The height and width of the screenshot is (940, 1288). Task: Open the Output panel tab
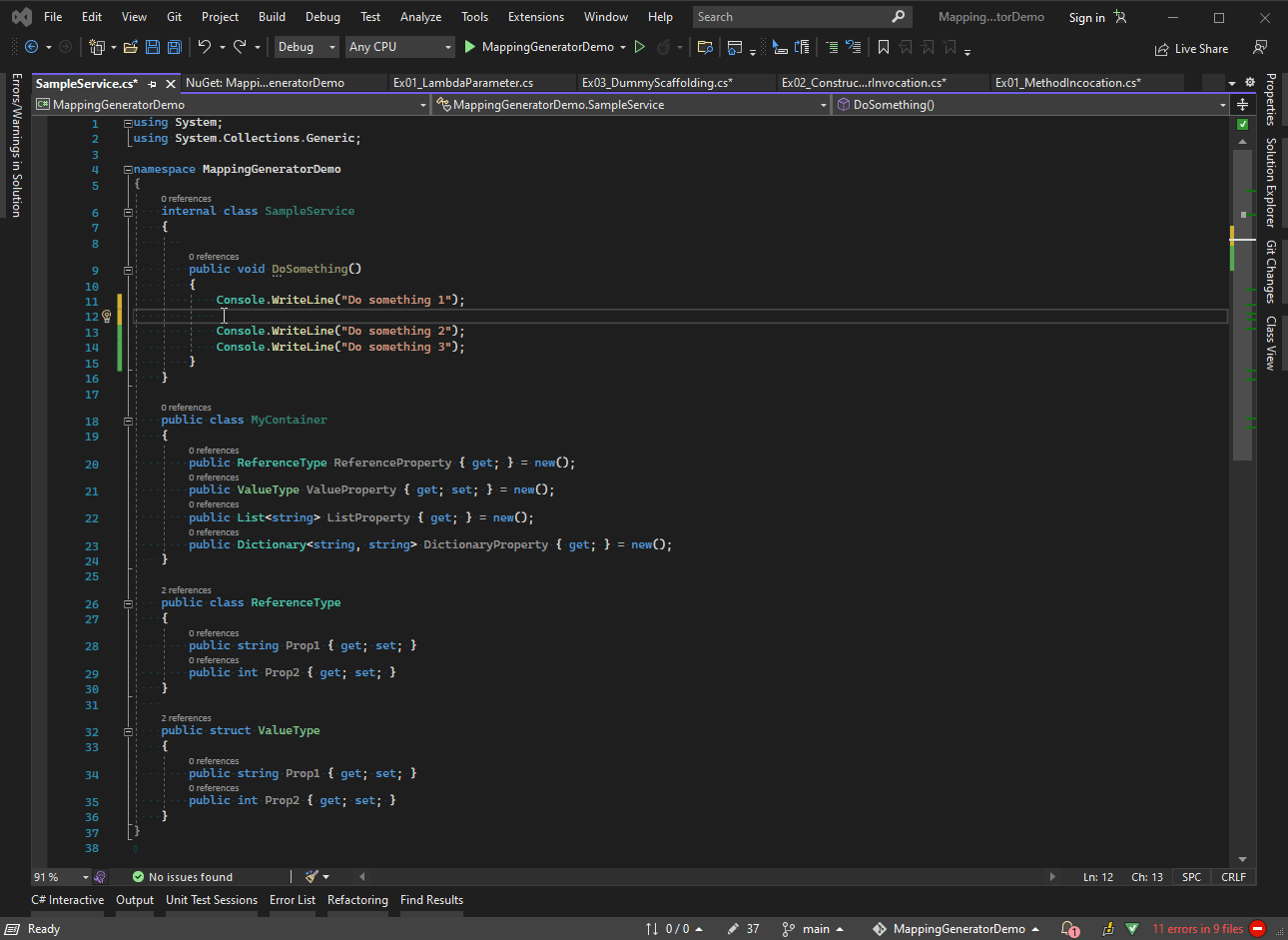pos(135,900)
